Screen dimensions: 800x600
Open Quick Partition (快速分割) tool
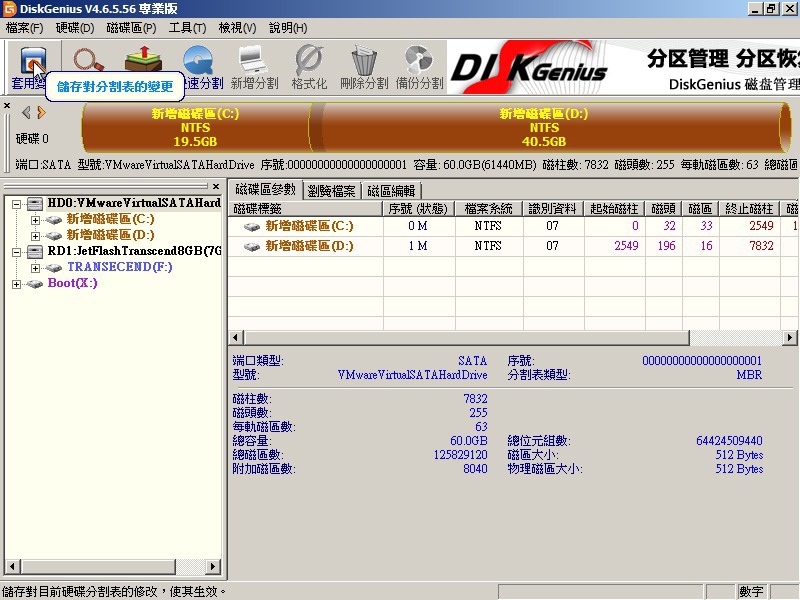[x=198, y=66]
